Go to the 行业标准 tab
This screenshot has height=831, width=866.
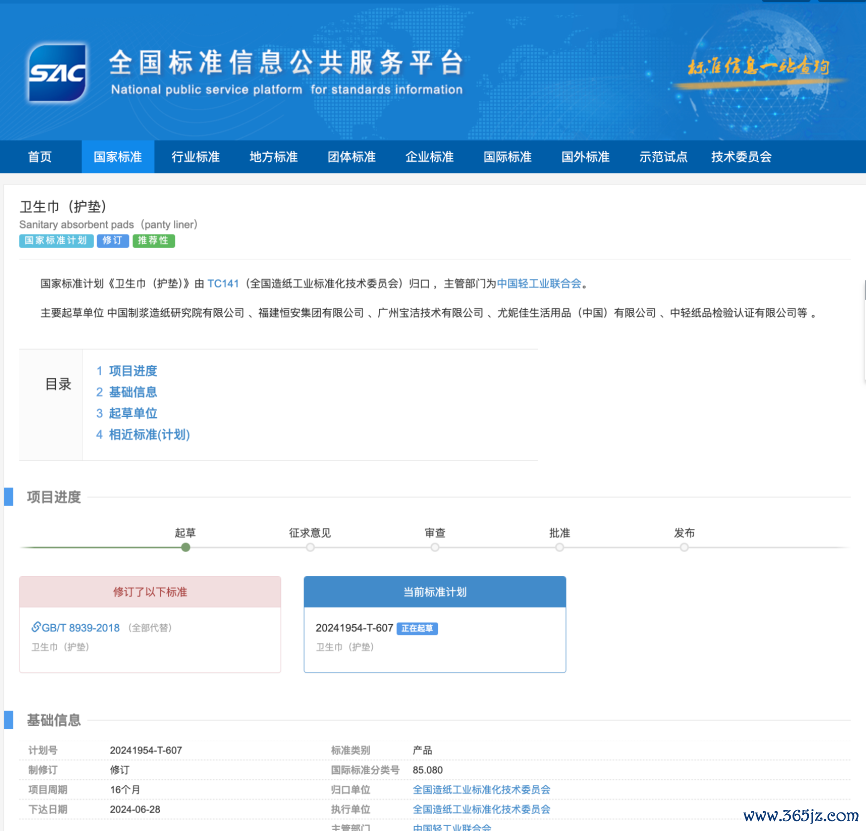pyautogui.click(x=196, y=157)
